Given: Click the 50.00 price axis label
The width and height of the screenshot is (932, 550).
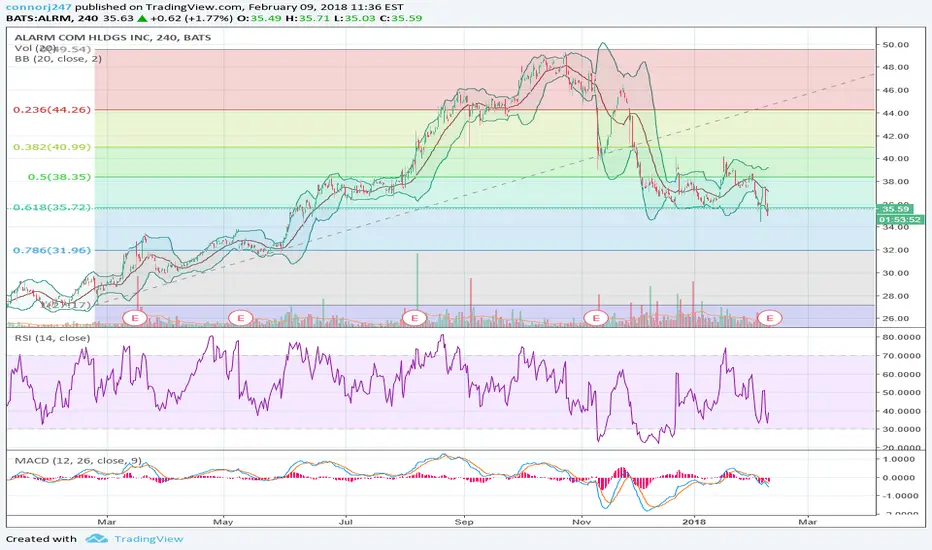Looking at the screenshot, I should tap(896, 45).
